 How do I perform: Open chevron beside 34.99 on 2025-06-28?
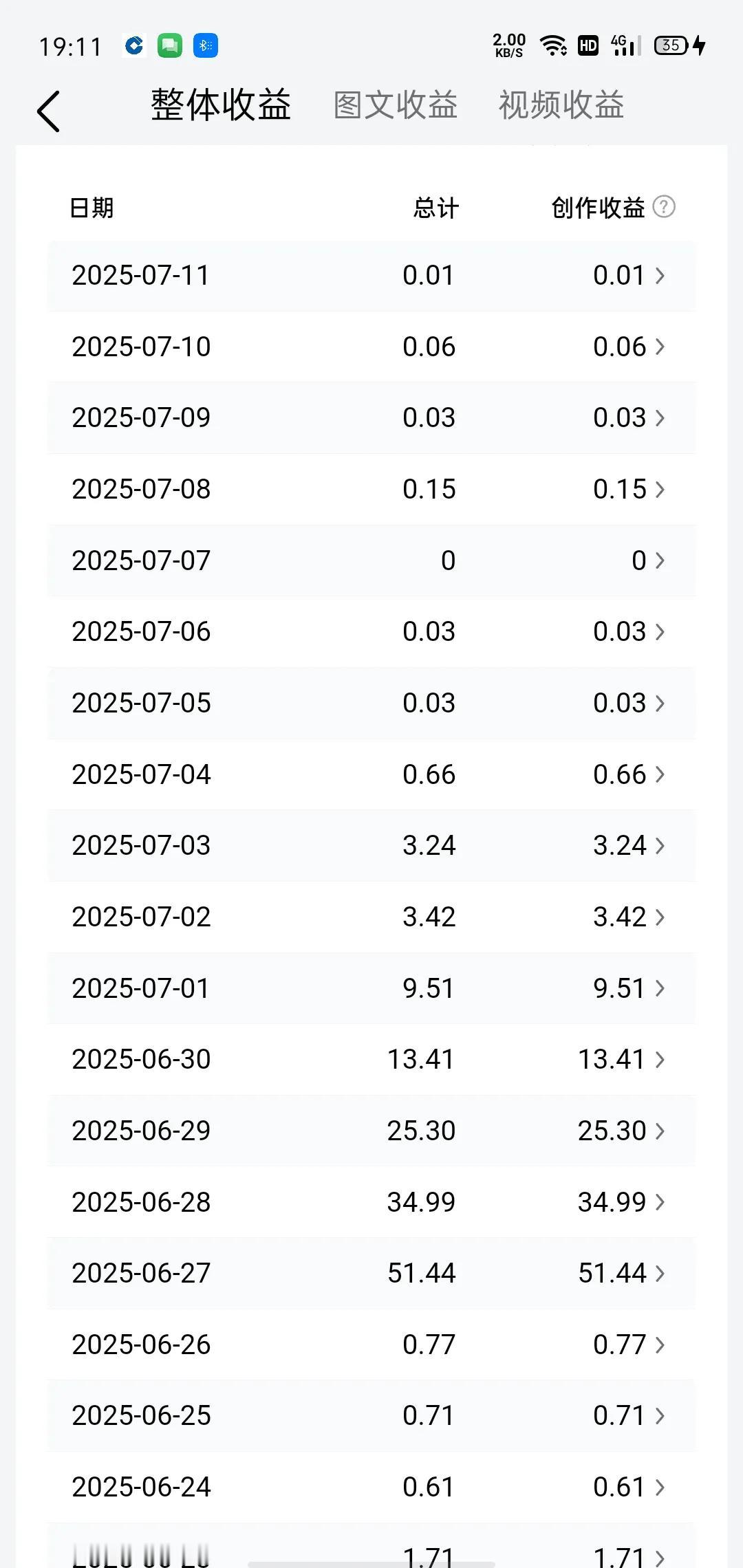(660, 1202)
